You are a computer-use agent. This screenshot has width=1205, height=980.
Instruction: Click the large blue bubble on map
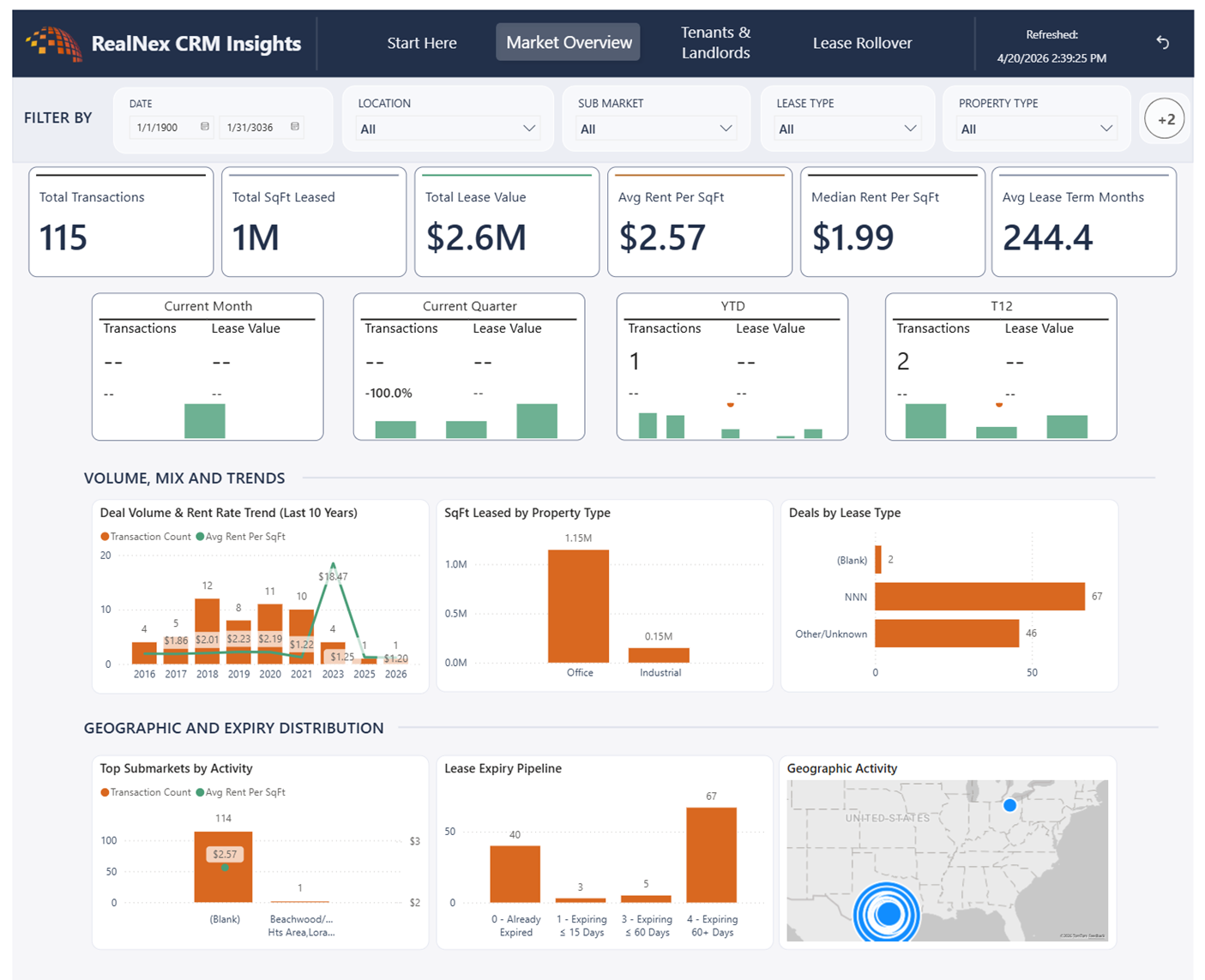887,914
